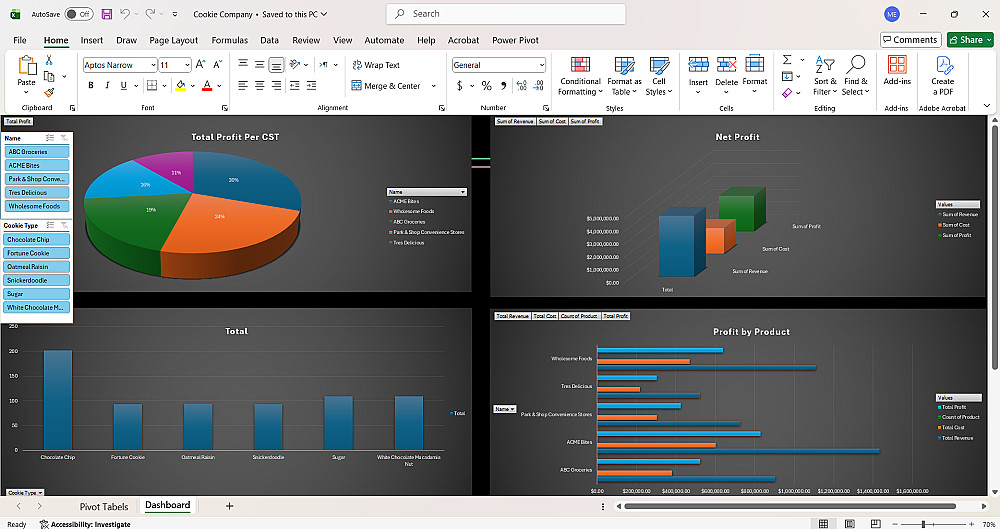Click the Comments button
This screenshot has width=1000, height=529.
tap(911, 40)
